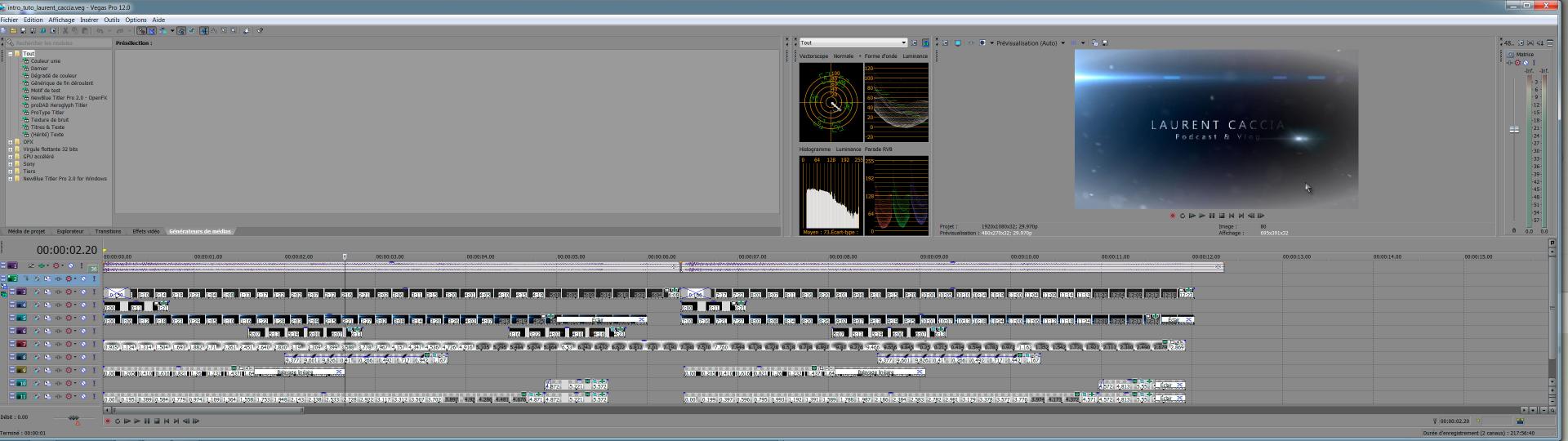Switch to Média de projet tab

[26, 231]
